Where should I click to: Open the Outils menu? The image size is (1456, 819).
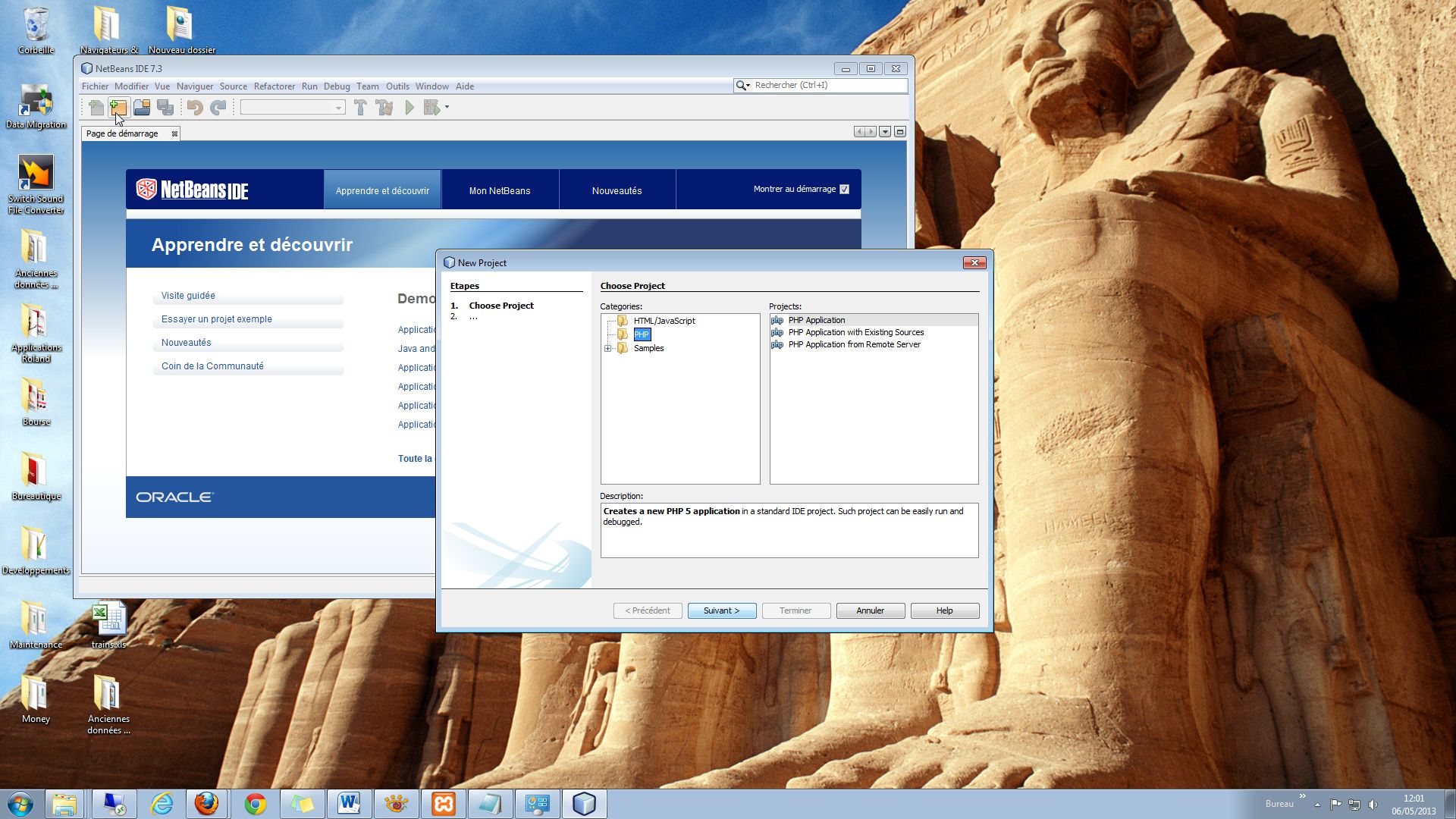coord(397,86)
